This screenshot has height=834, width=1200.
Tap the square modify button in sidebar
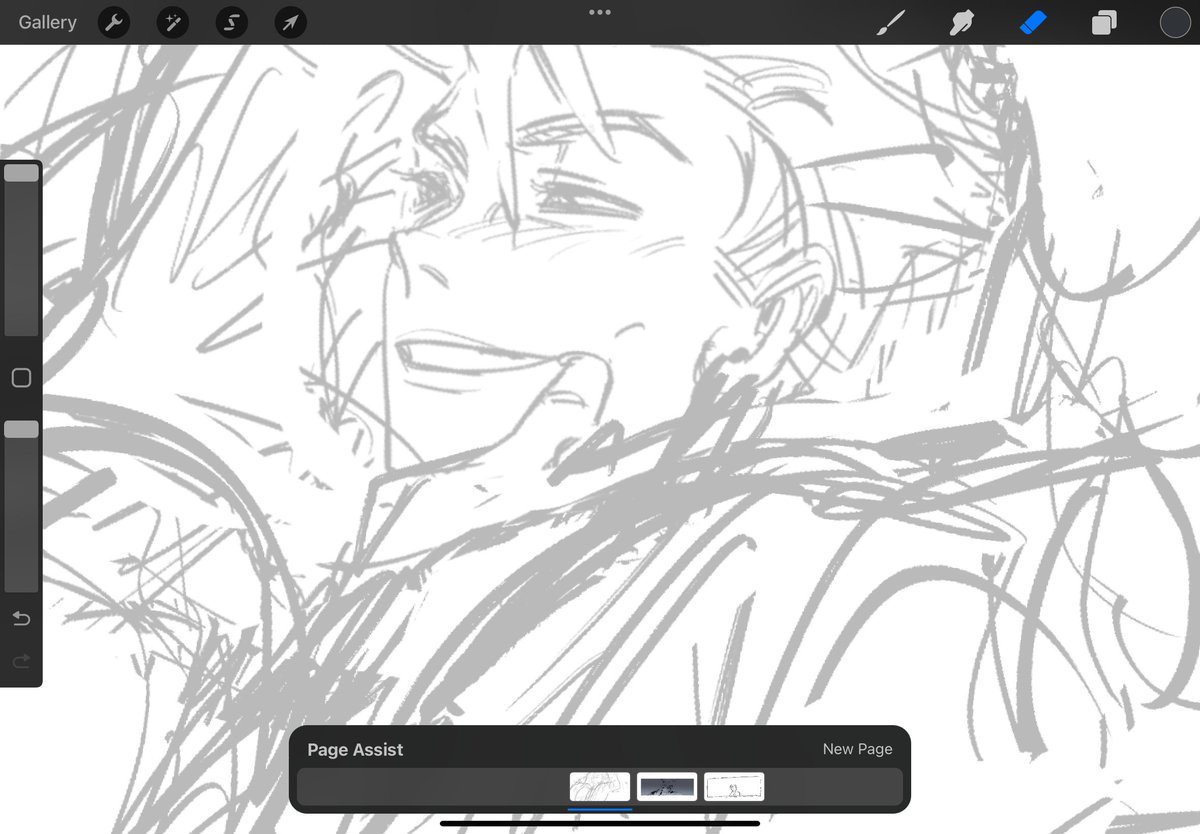pyautogui.click(x=21, y=378)
